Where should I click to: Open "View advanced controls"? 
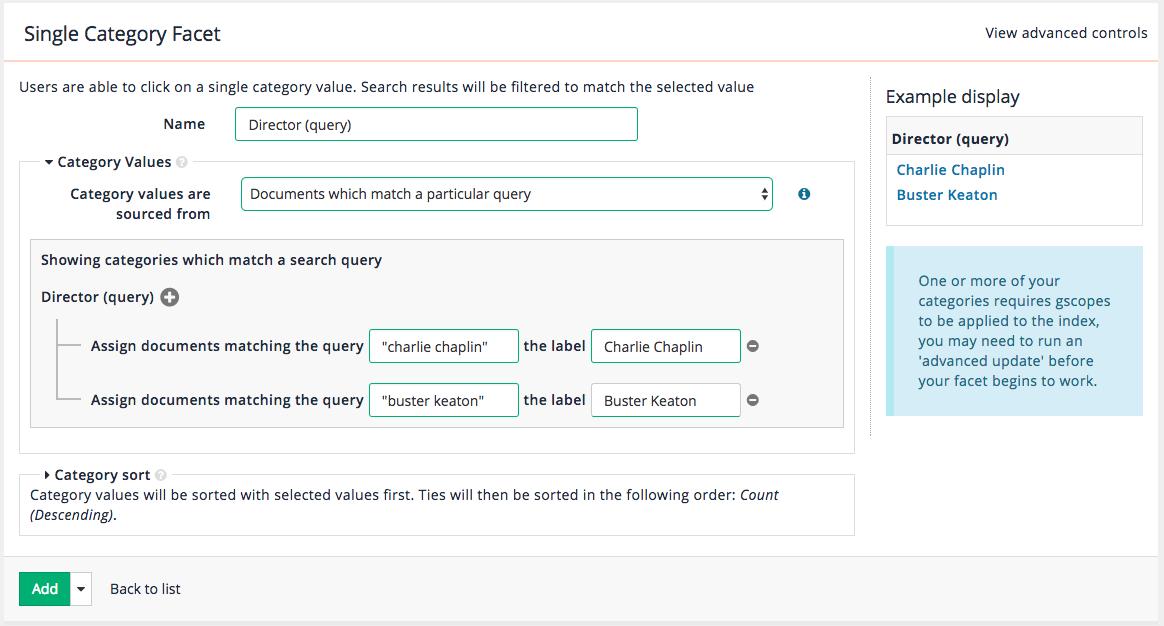[x=1066, y=32]
